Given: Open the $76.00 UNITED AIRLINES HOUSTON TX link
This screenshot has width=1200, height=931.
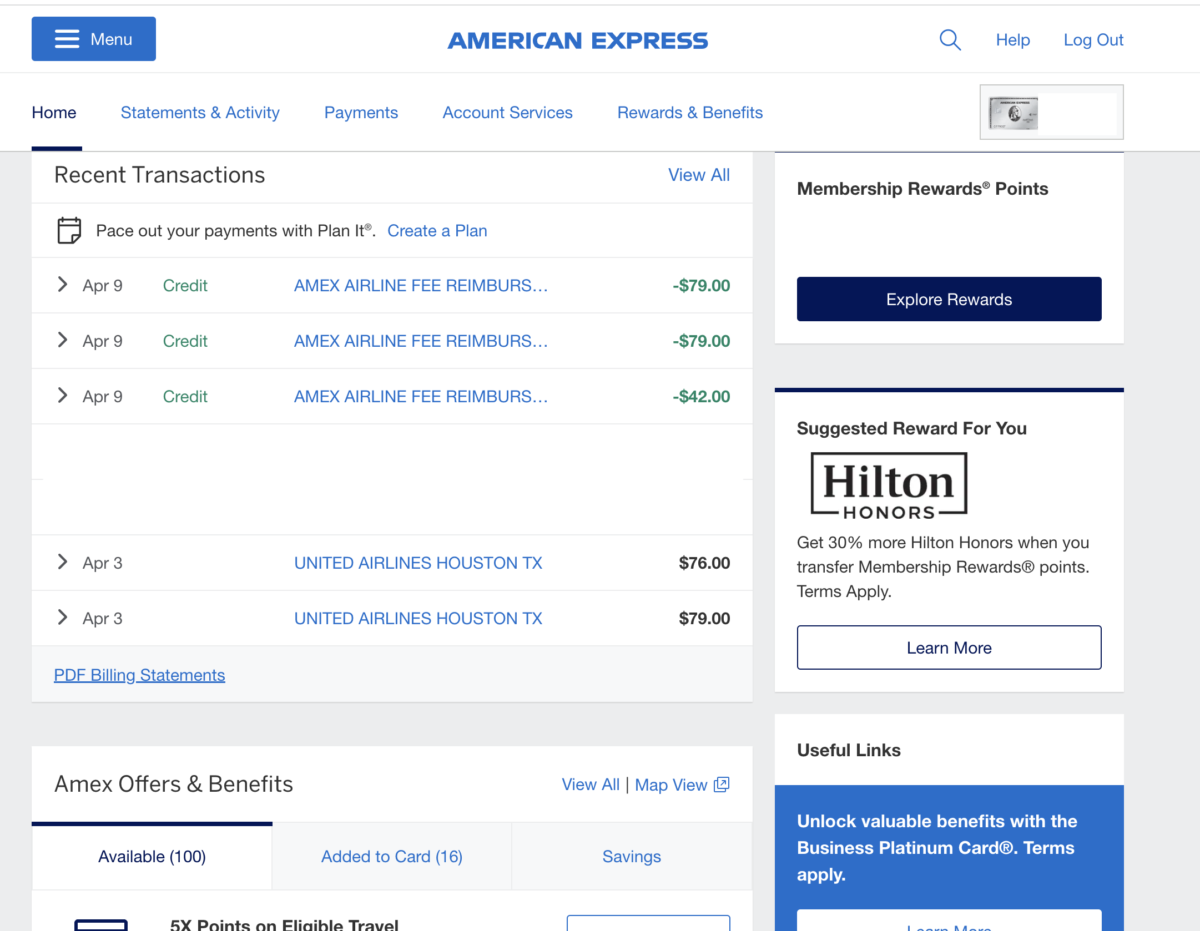Looking at the screenshot, I should pyautogui.click(x=418, y=563).
